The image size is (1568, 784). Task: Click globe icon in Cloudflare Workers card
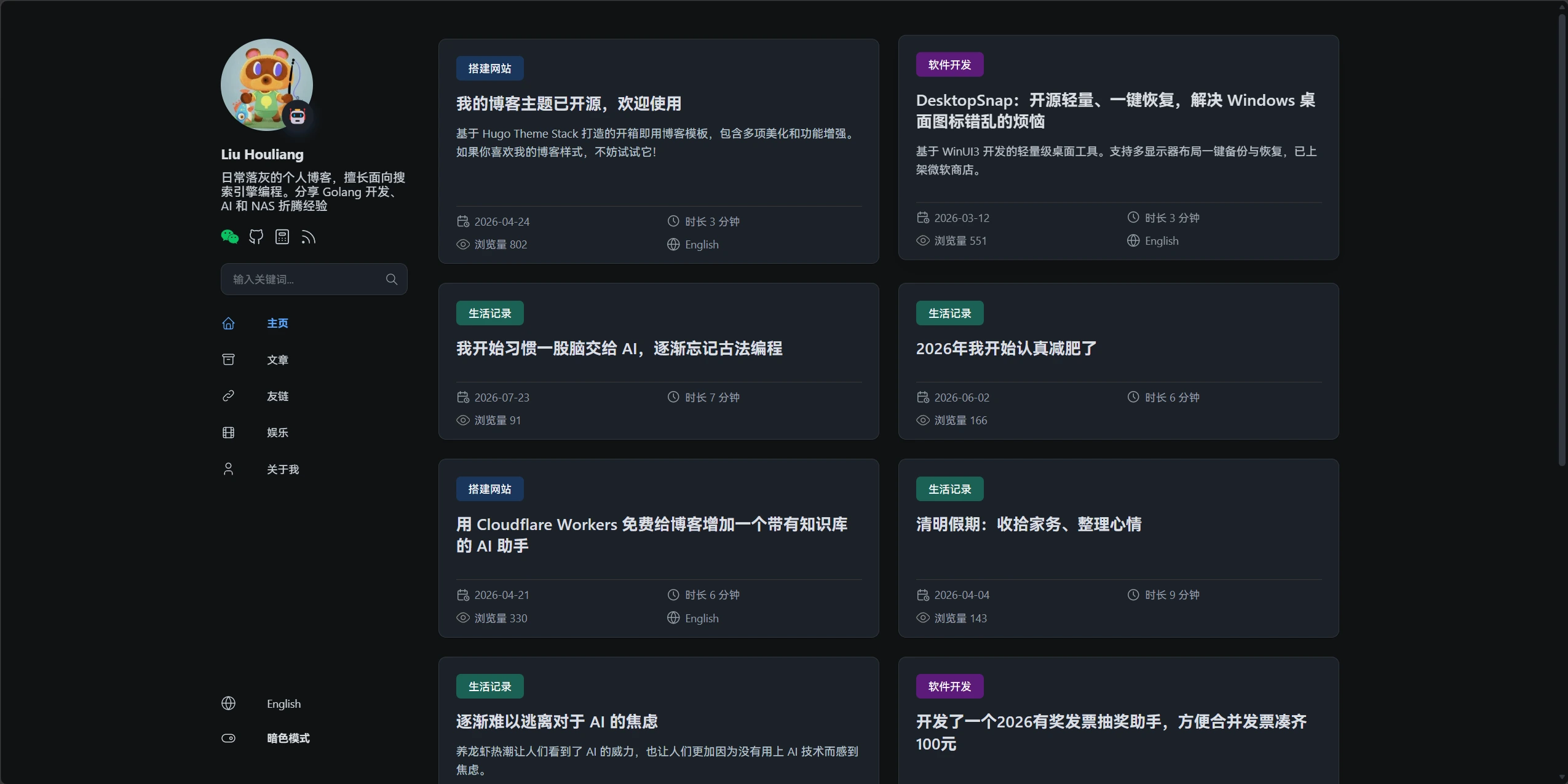point(673,618)
